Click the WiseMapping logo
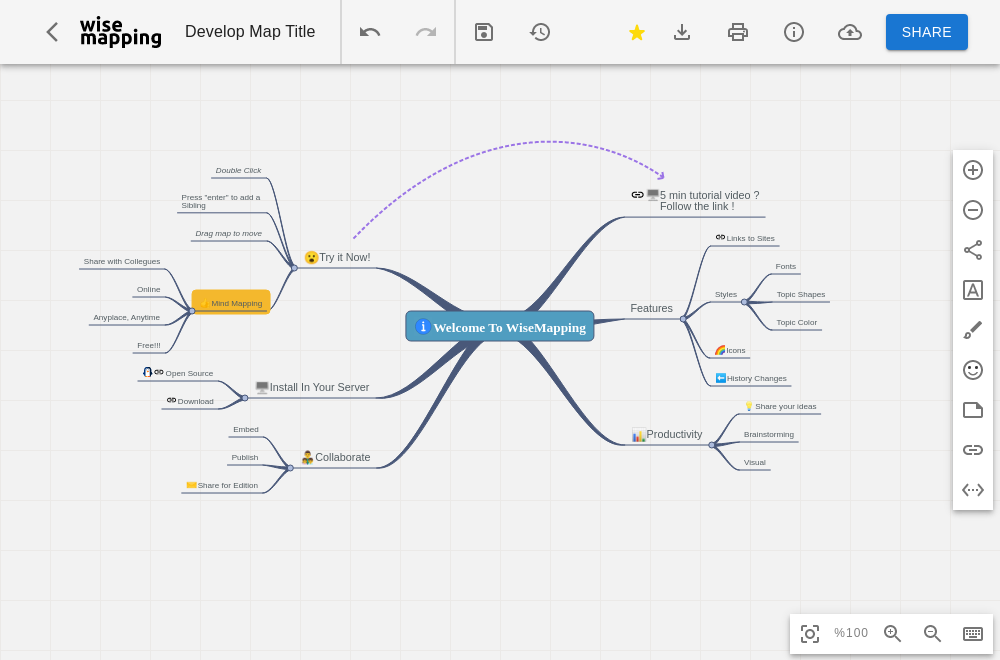Screen dimensions: 1000x660 coord(121,32)
